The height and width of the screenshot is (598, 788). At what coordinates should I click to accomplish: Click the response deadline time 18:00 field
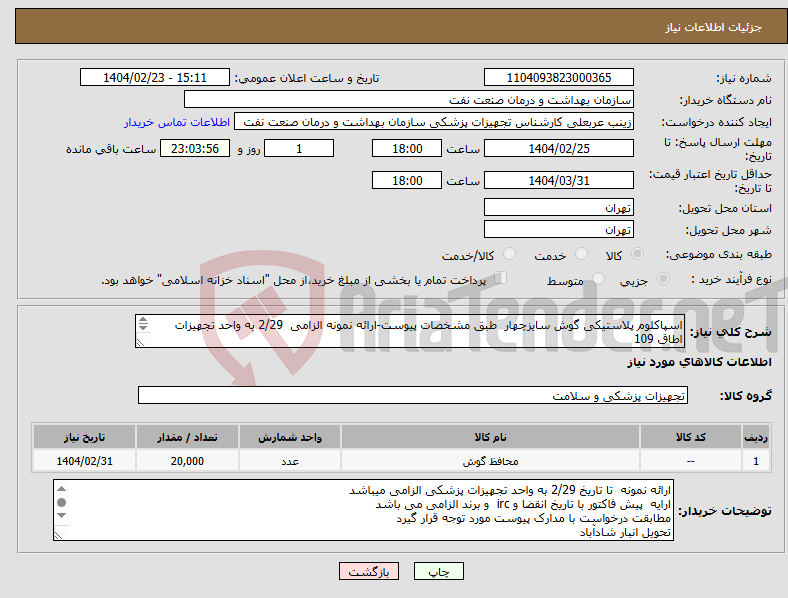point(407,148)
